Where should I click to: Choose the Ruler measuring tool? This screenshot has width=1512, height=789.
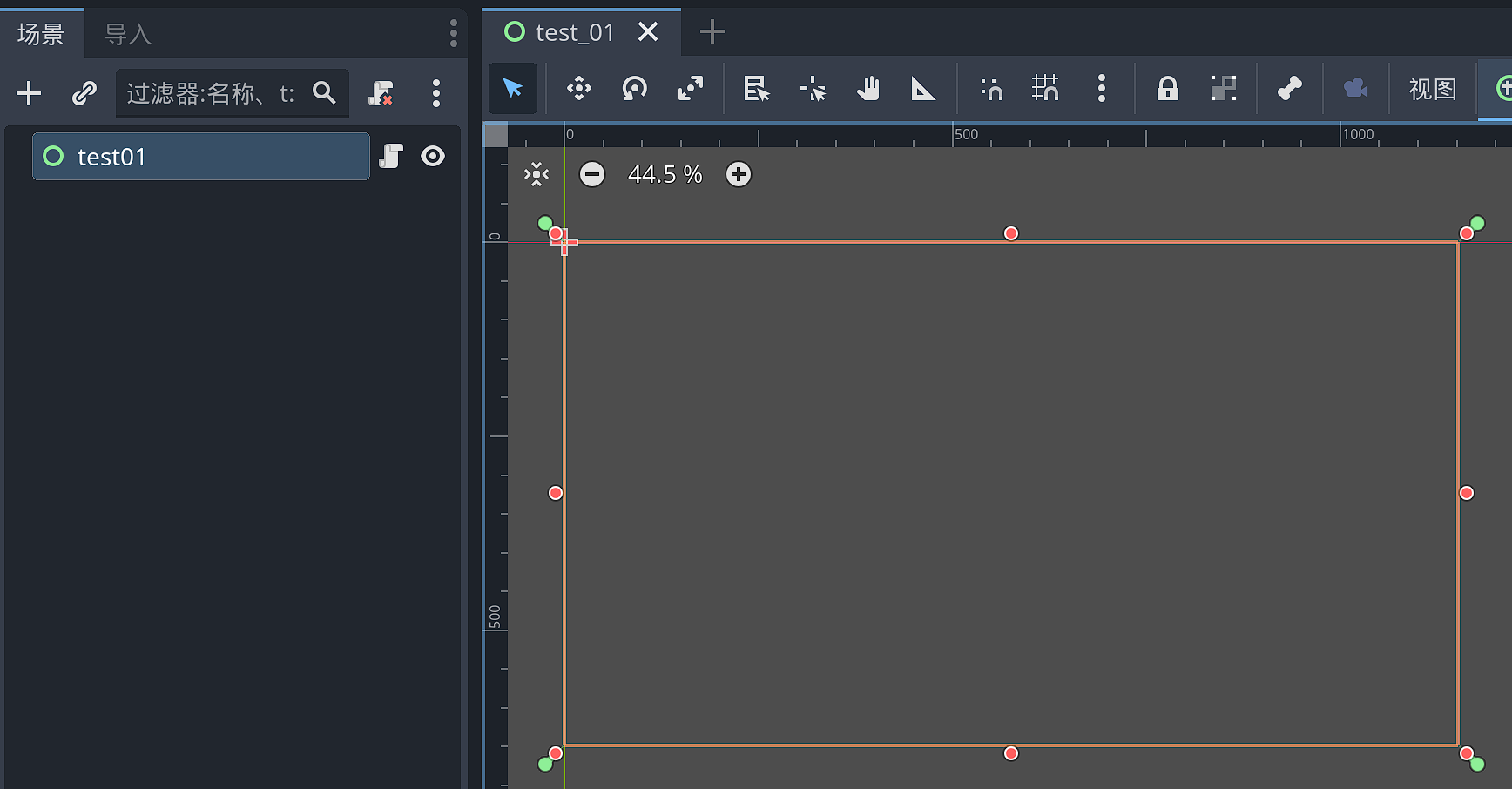[x=922, y=88]
